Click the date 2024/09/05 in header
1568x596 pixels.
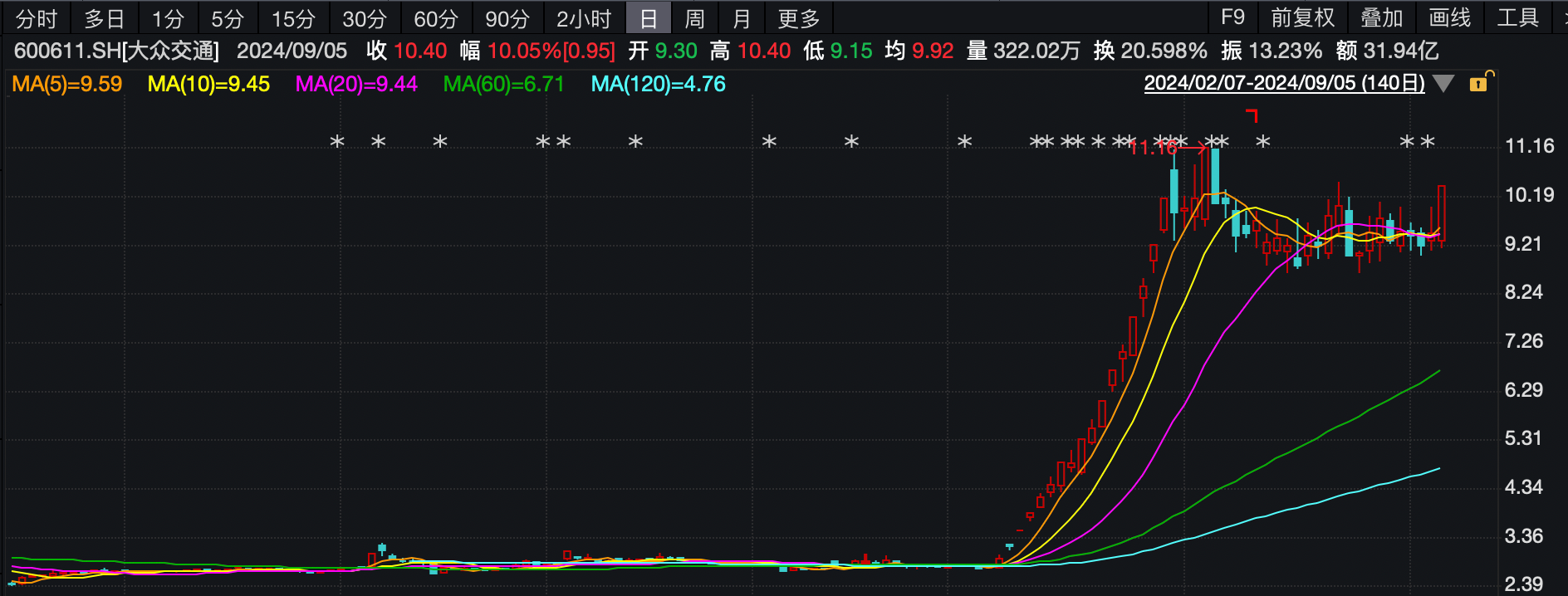pyautogui.click(x=292, y=51)
